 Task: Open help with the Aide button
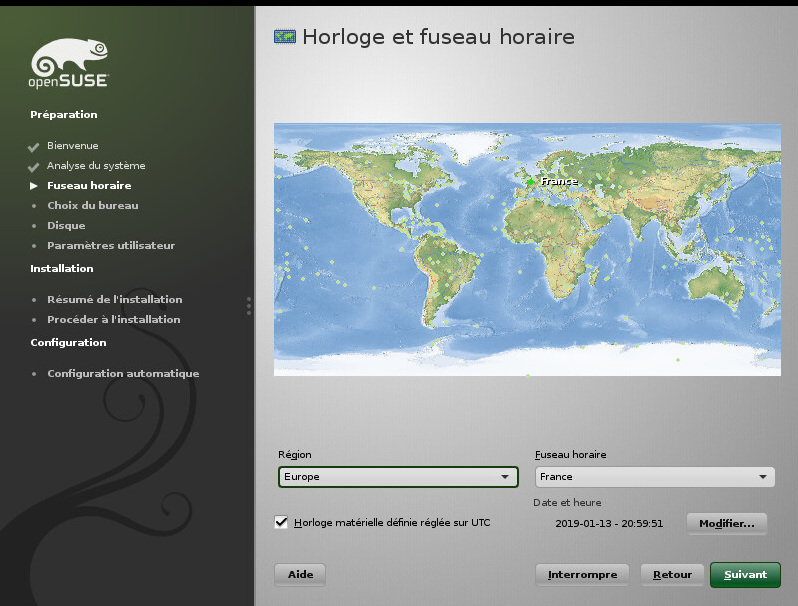tap(300, 575)
